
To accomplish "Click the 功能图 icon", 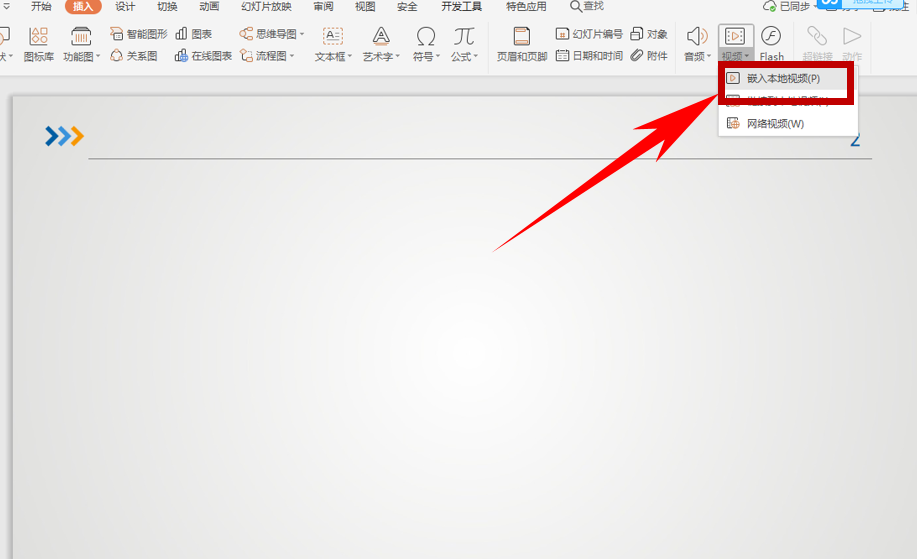I will point(81,36).
